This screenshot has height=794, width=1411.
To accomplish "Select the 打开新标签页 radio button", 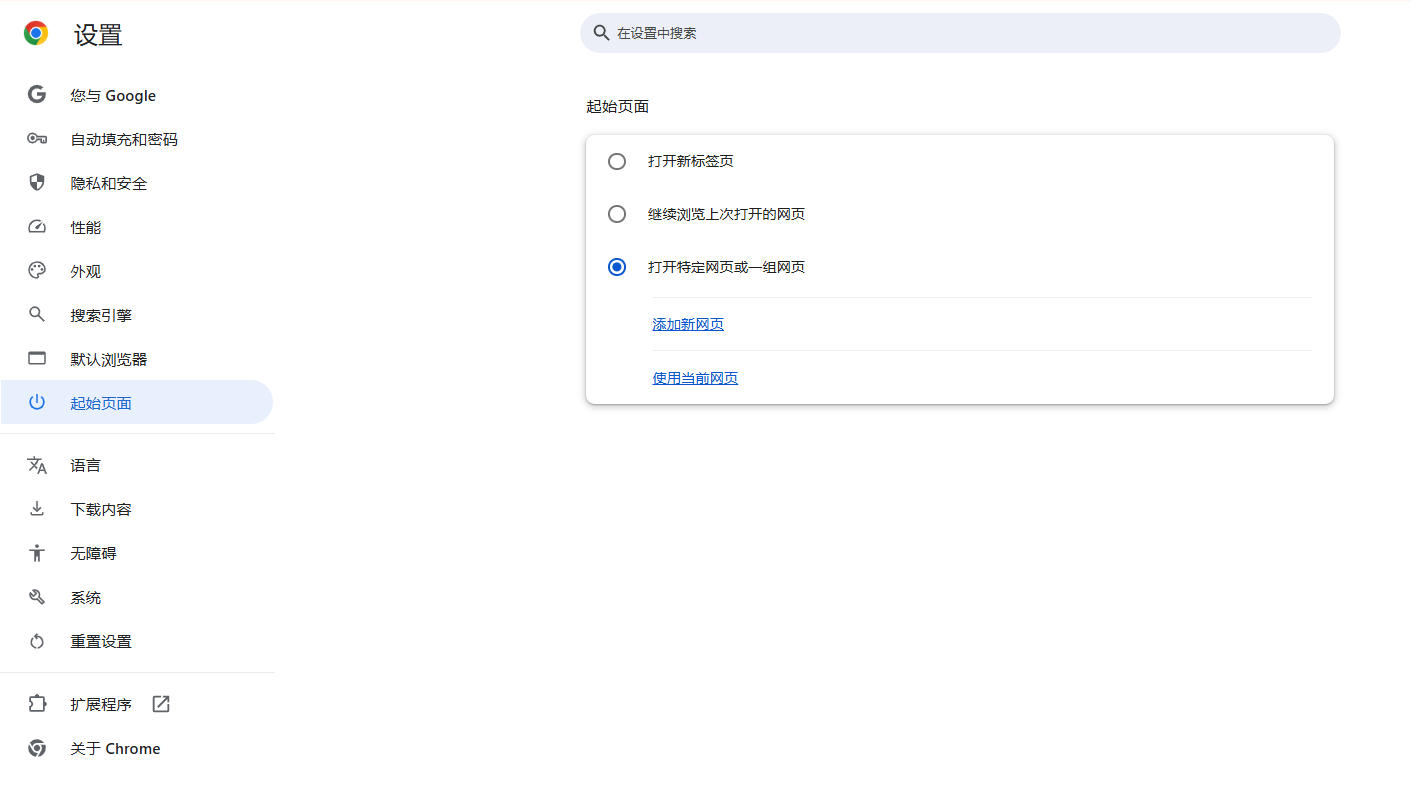I will 617,161.
